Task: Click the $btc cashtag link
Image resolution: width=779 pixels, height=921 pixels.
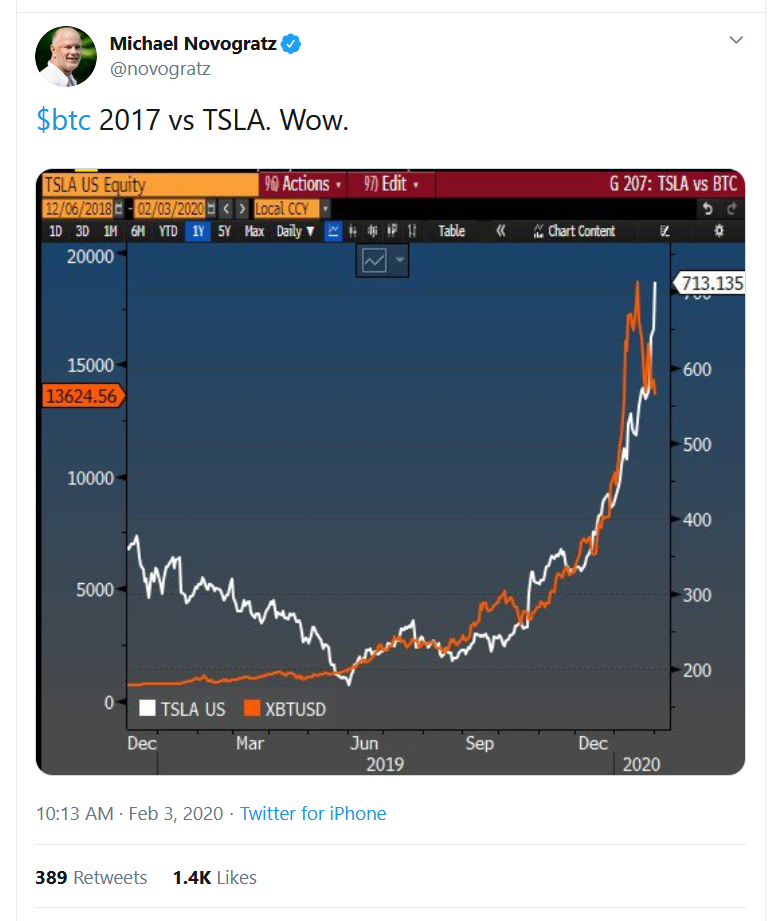Action: (64, 120)
